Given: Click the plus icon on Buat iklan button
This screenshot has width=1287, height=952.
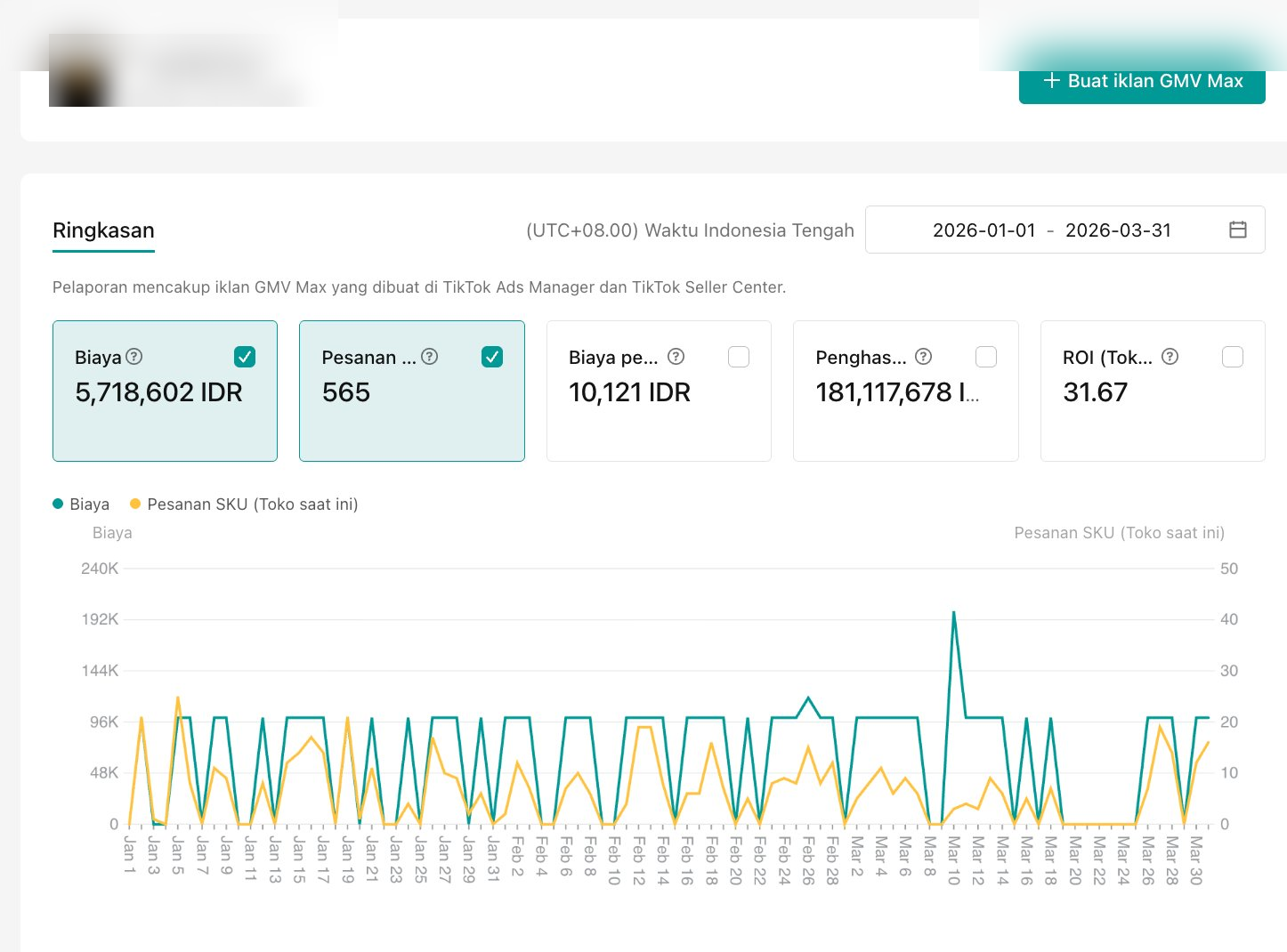Looking at the screenshot, I should (1051, 81).
